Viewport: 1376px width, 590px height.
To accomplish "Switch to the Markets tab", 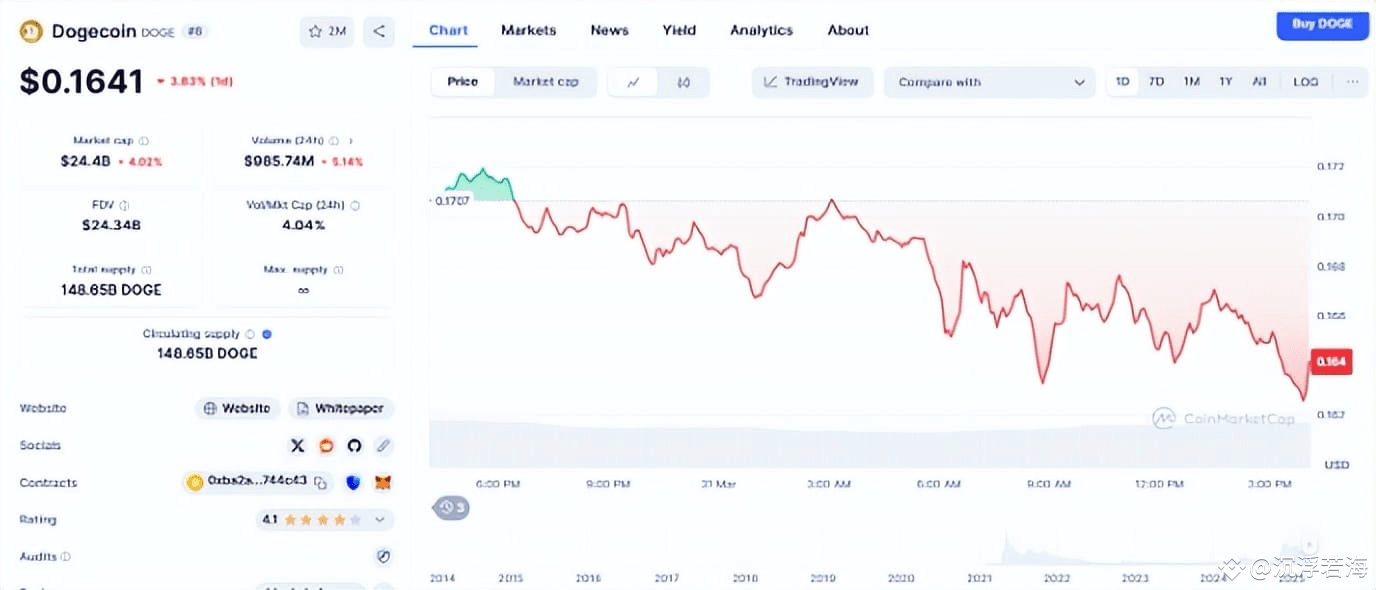I will [528, 30].
